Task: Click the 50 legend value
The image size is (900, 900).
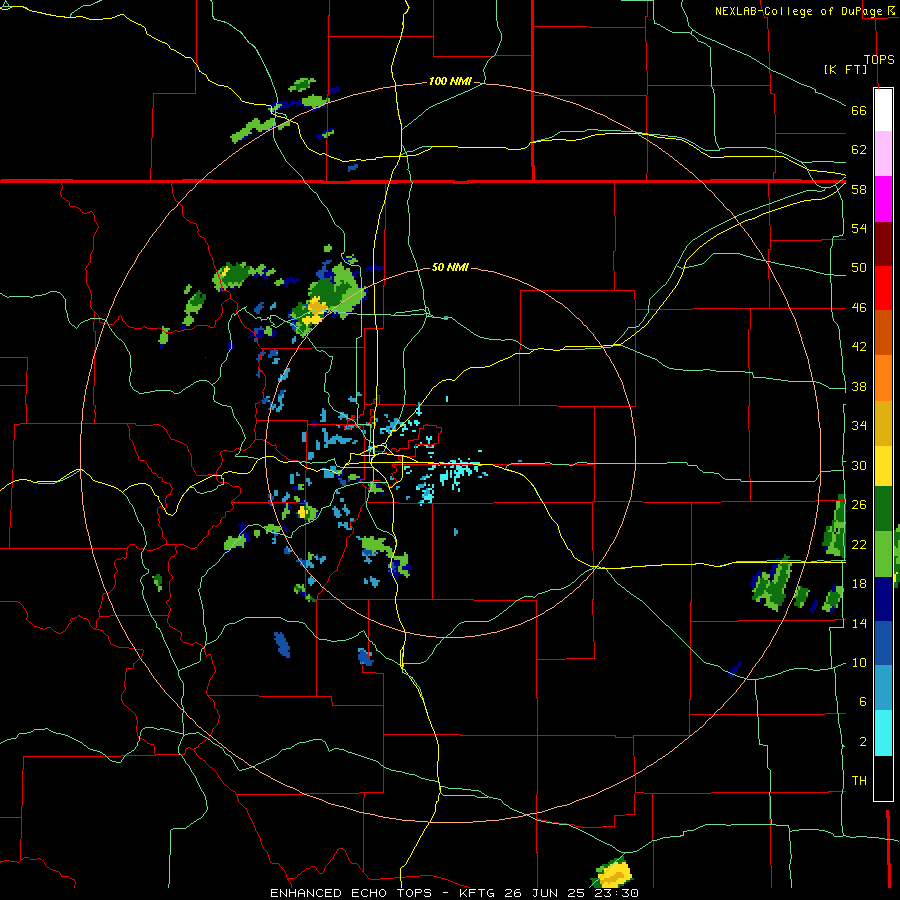Action: pyautogui.click(x=859, y=268)
